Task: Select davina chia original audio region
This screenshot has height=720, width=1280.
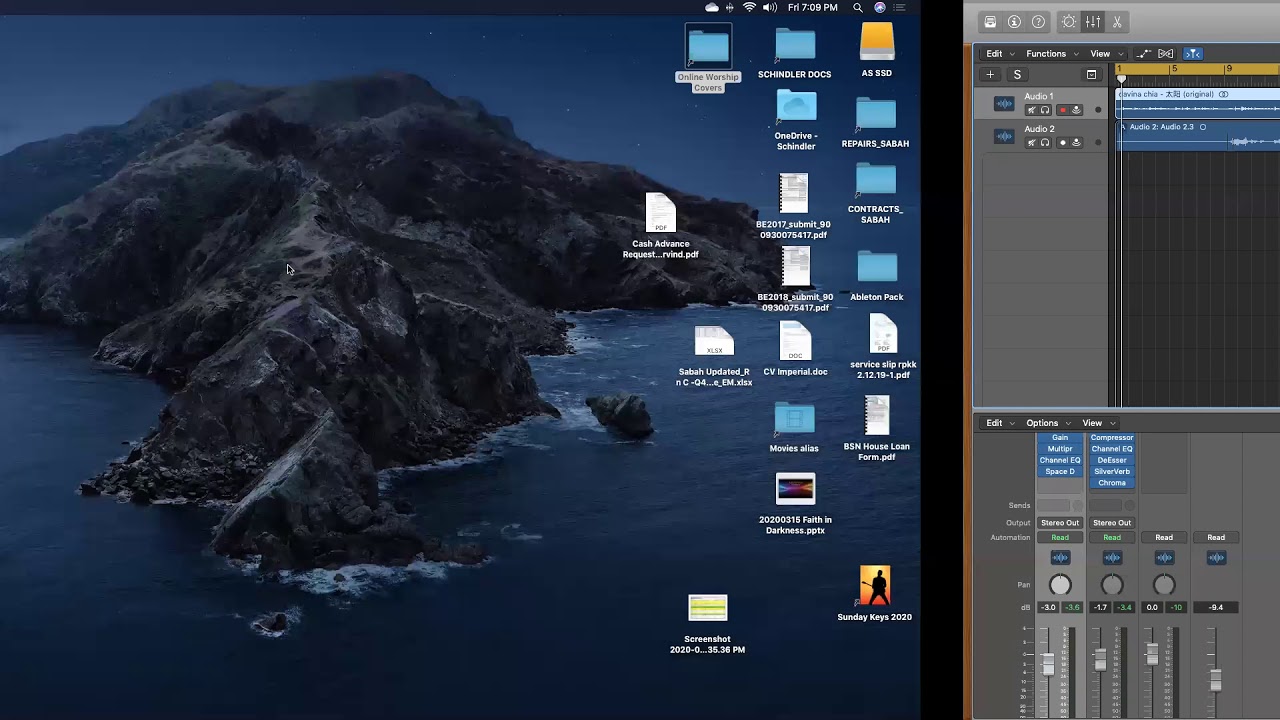Action: click(x=1199, y=101)
